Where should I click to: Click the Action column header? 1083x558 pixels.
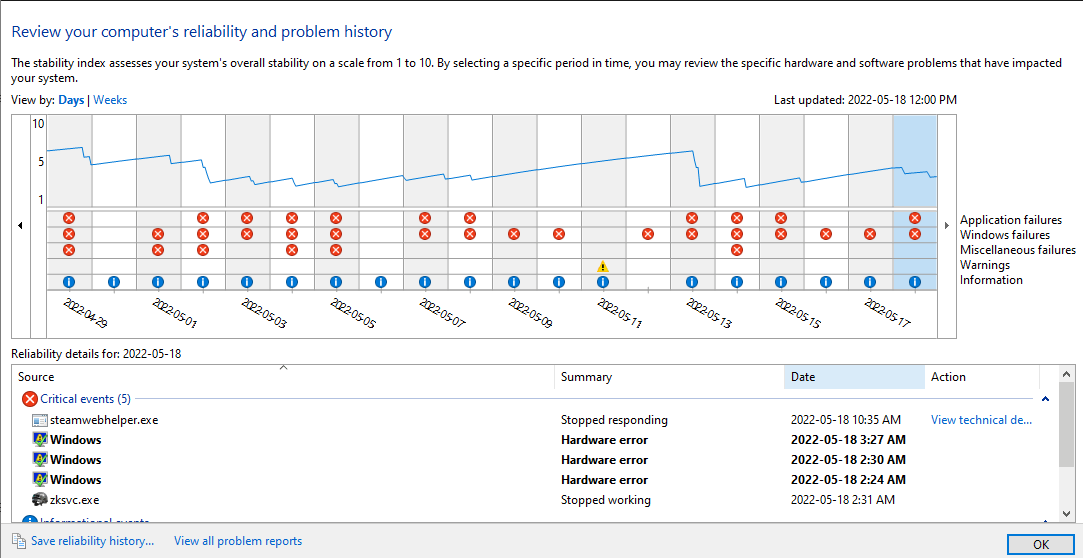982,377
